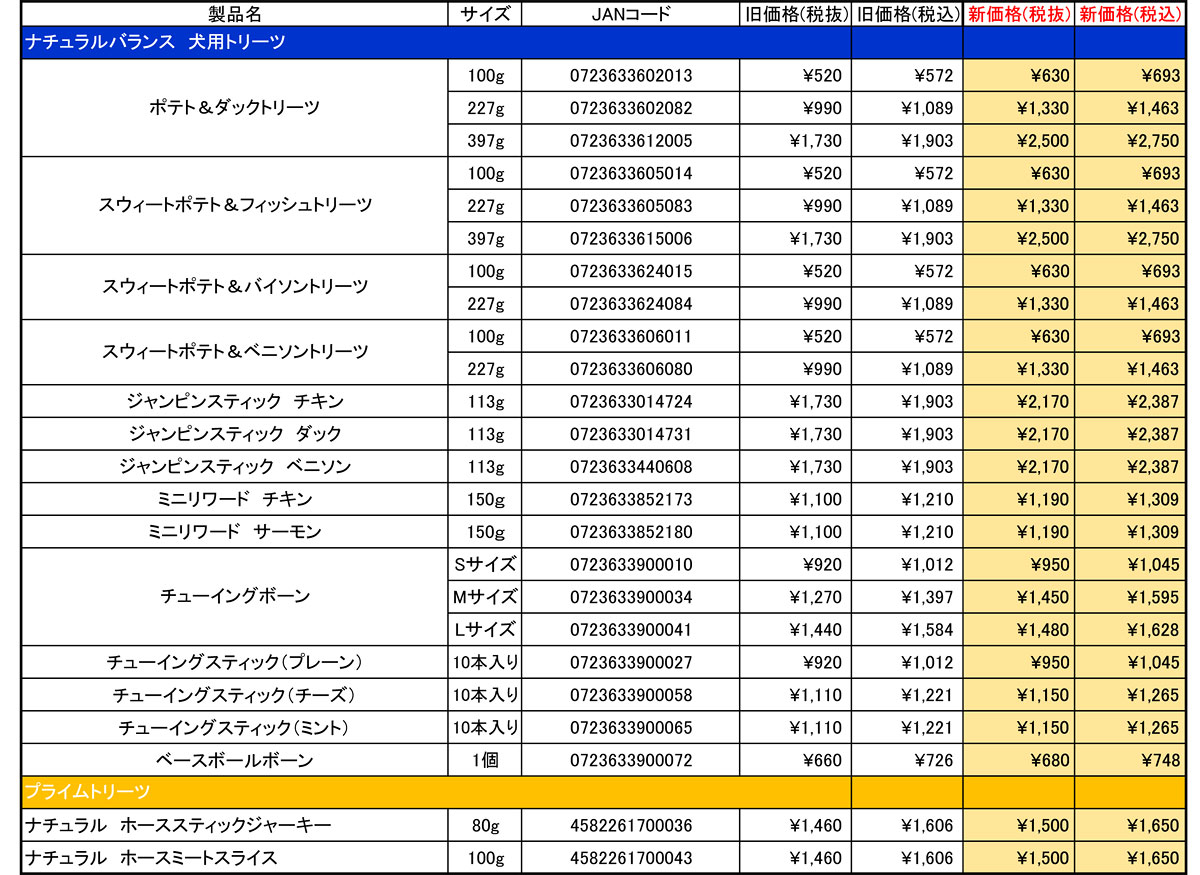1200x875 pixels.
Task: Select product name スウィートポテト＆フィッシュトリーツ
Action: (x=235, y=205)
